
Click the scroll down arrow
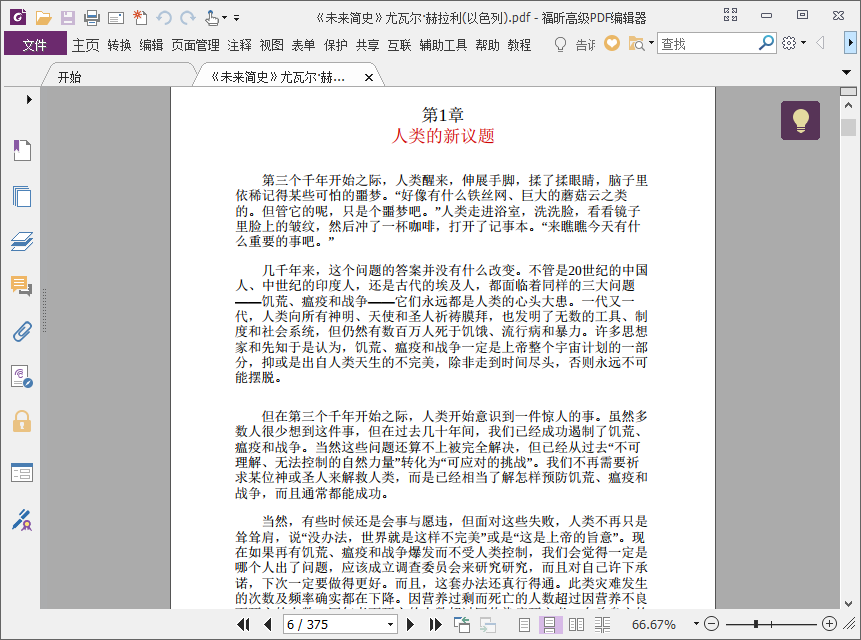[x=848, y=603]
